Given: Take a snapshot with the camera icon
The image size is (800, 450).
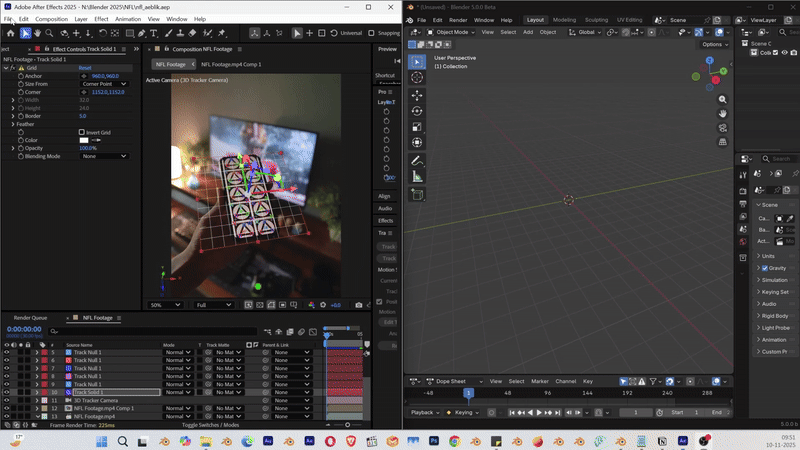Looking at the screenshot, I should [x=359, y=305].
